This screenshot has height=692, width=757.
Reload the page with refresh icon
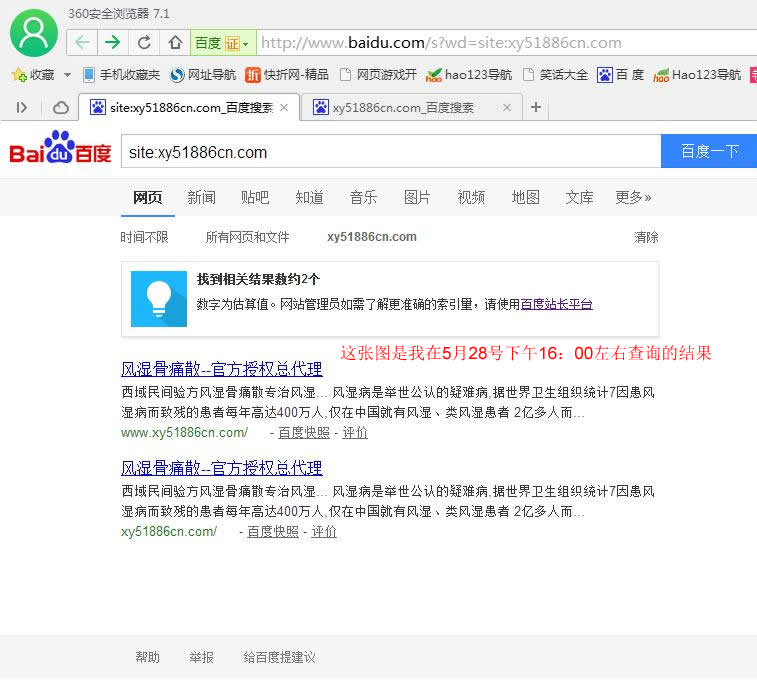[x=144, y=42]
